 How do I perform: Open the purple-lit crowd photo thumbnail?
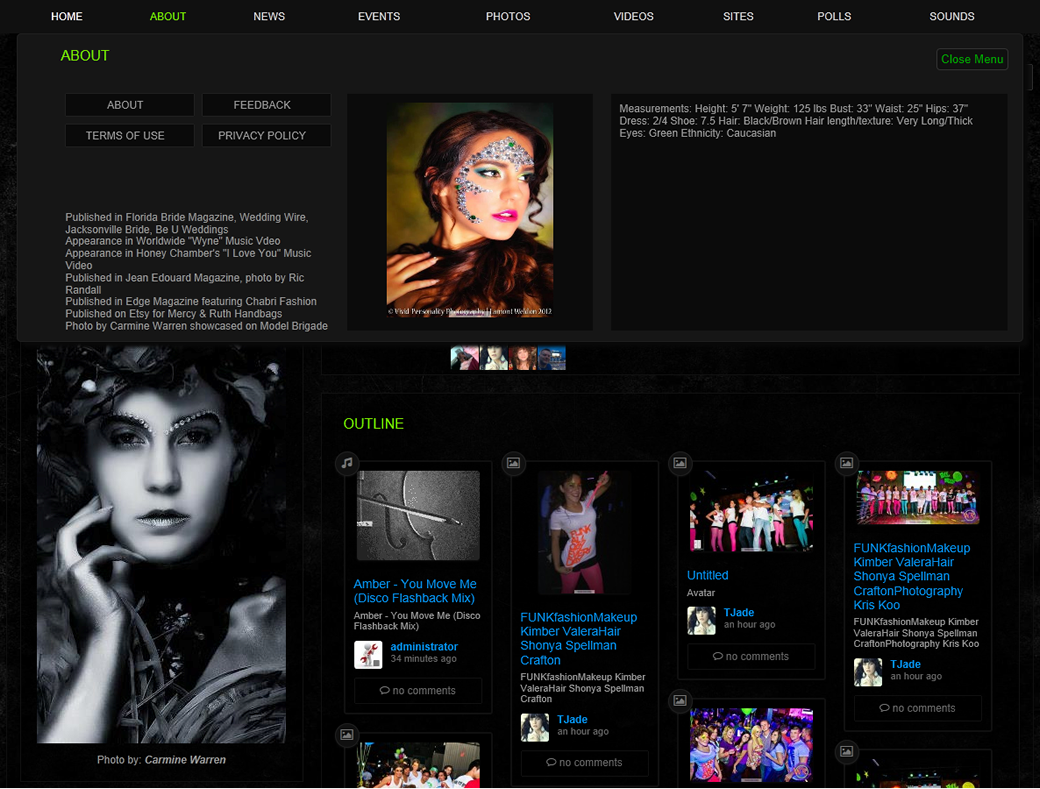(x=751, y=745)
